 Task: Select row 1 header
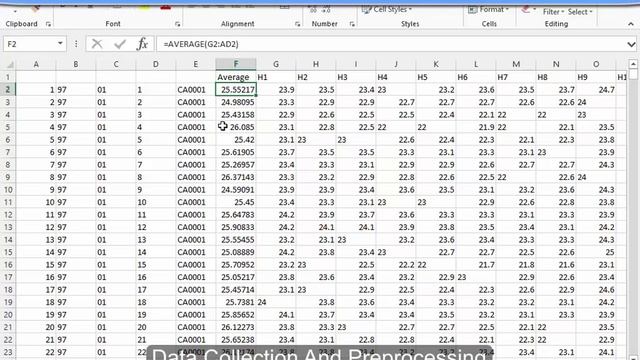(x=8, y=77)
